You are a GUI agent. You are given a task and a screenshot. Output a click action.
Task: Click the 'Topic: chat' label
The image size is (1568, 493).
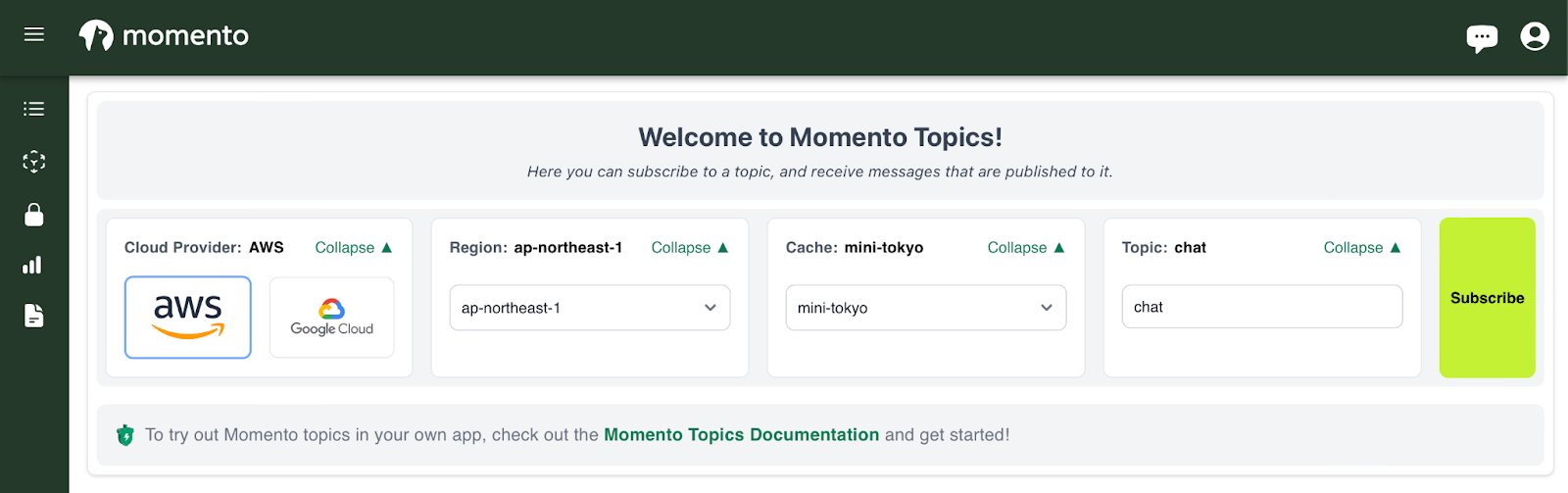1164,248
